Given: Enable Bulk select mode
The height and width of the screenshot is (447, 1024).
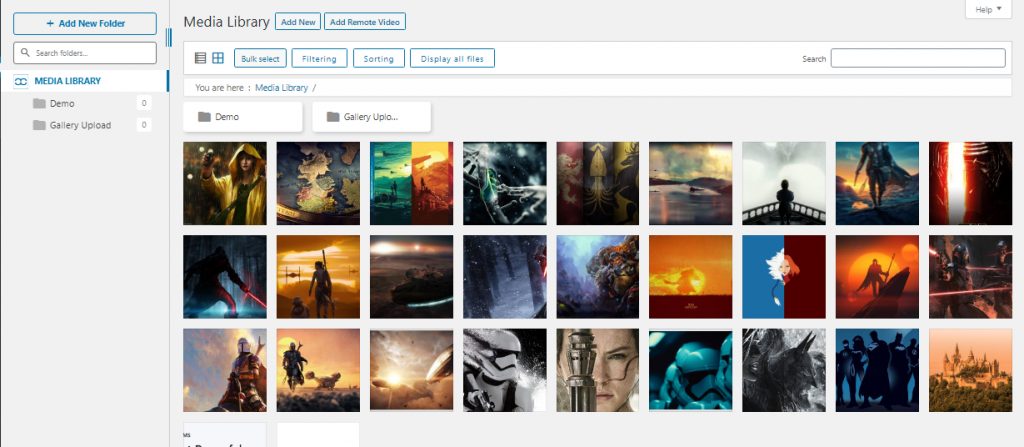Looking at the screenshot, I should click(x=260, y=58).
